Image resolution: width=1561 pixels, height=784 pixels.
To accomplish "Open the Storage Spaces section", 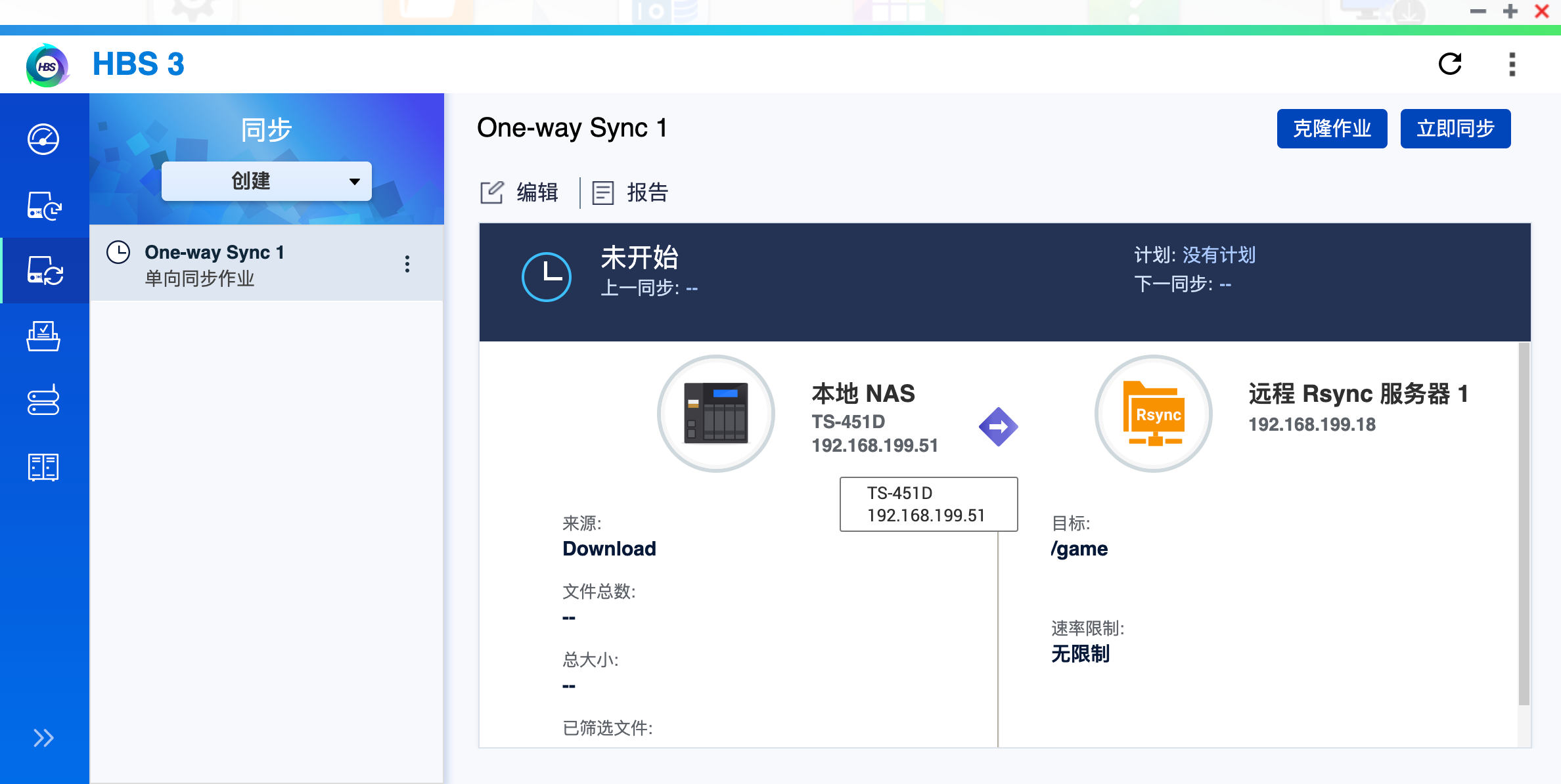I will point(43,401).
